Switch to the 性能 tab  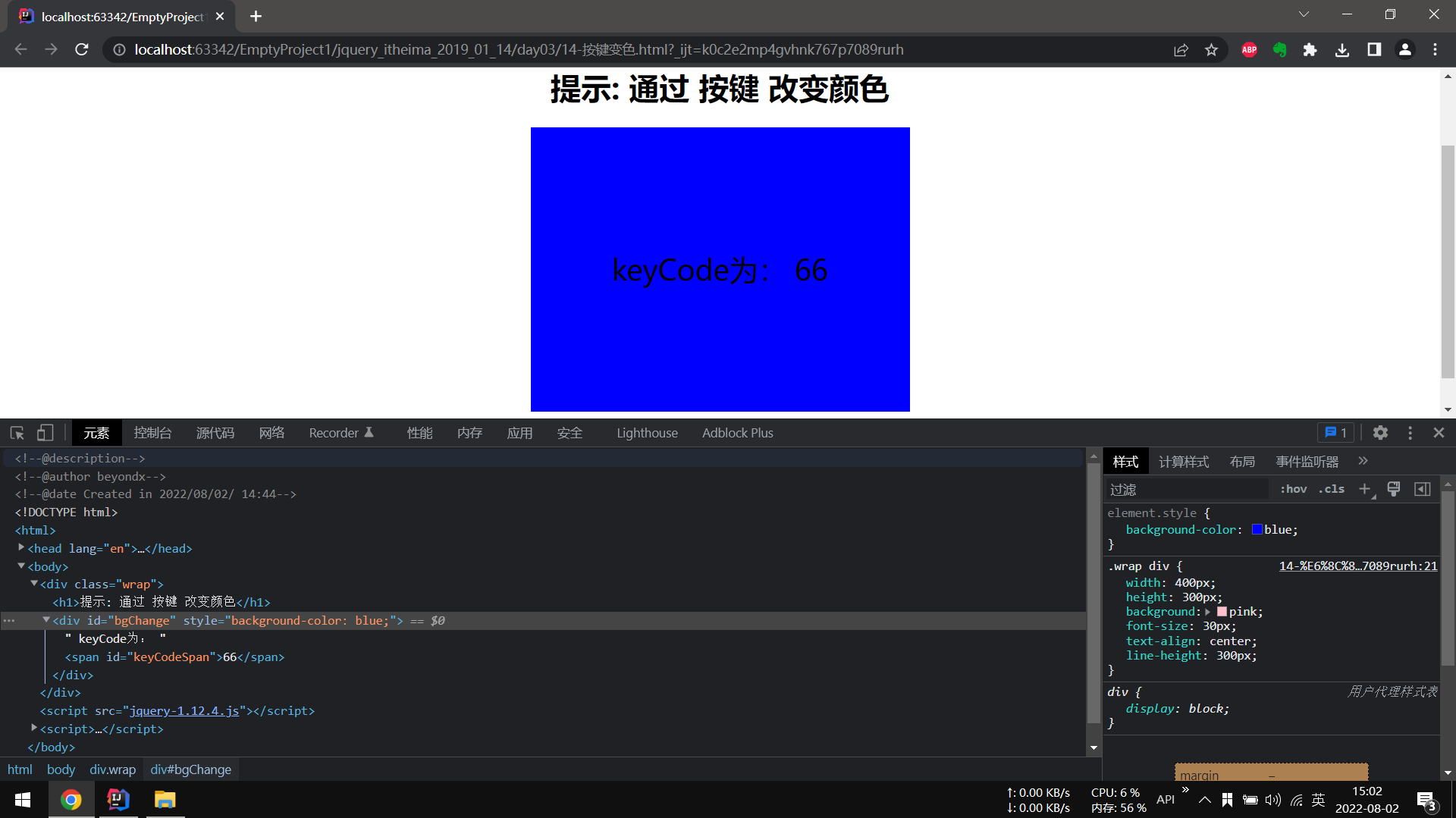point(419,433)
